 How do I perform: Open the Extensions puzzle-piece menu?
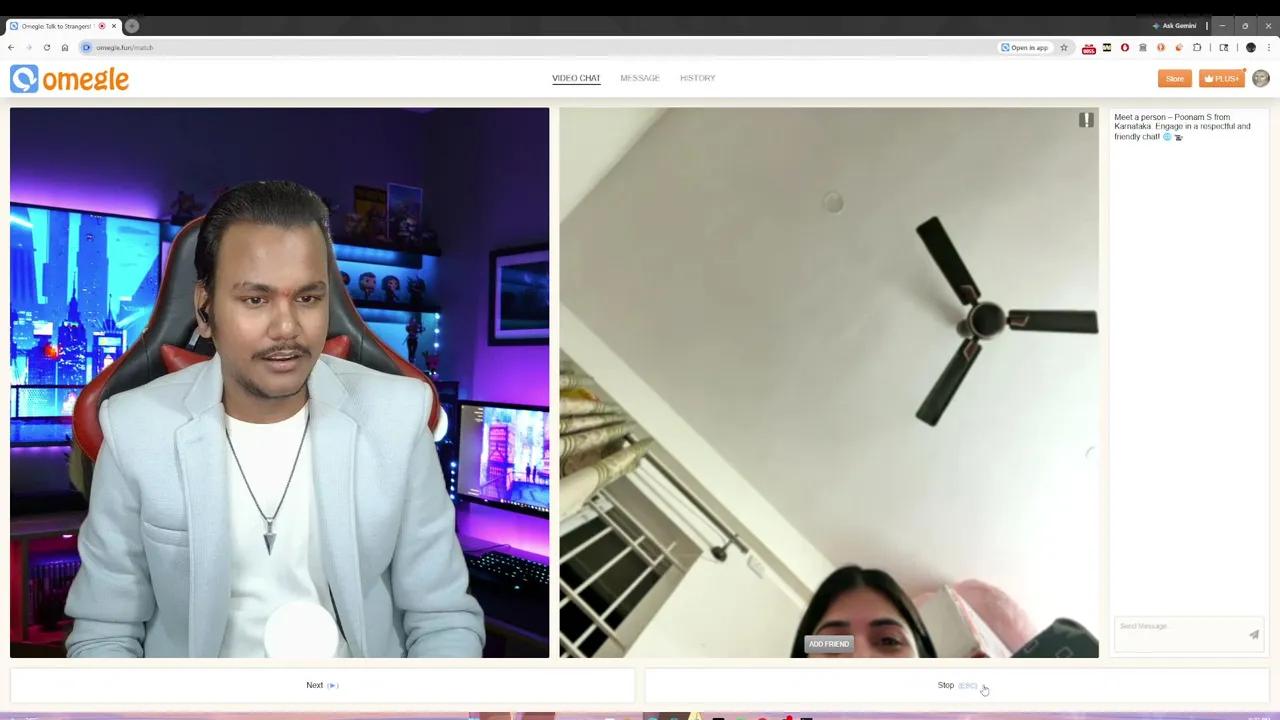tap(1197, 47)
